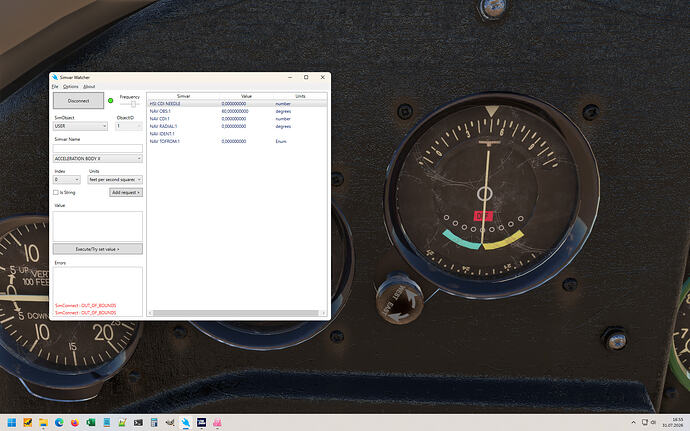Click the green connection status indicator

pos(110,101)
